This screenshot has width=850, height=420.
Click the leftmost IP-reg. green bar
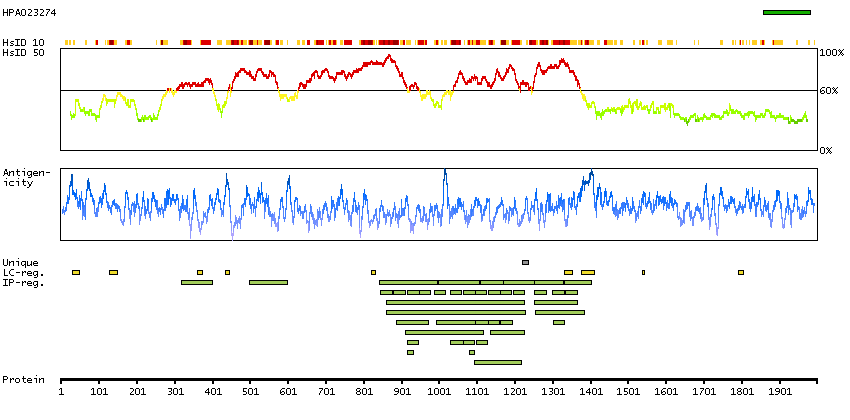click(197, 282)
